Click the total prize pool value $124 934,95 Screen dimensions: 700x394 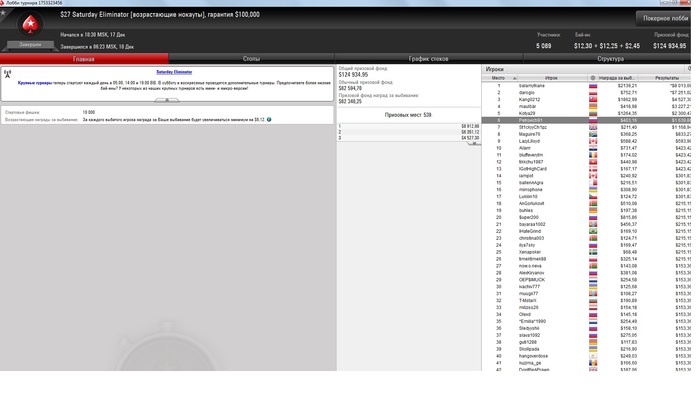pyautogui.click(x=353, y=75)
